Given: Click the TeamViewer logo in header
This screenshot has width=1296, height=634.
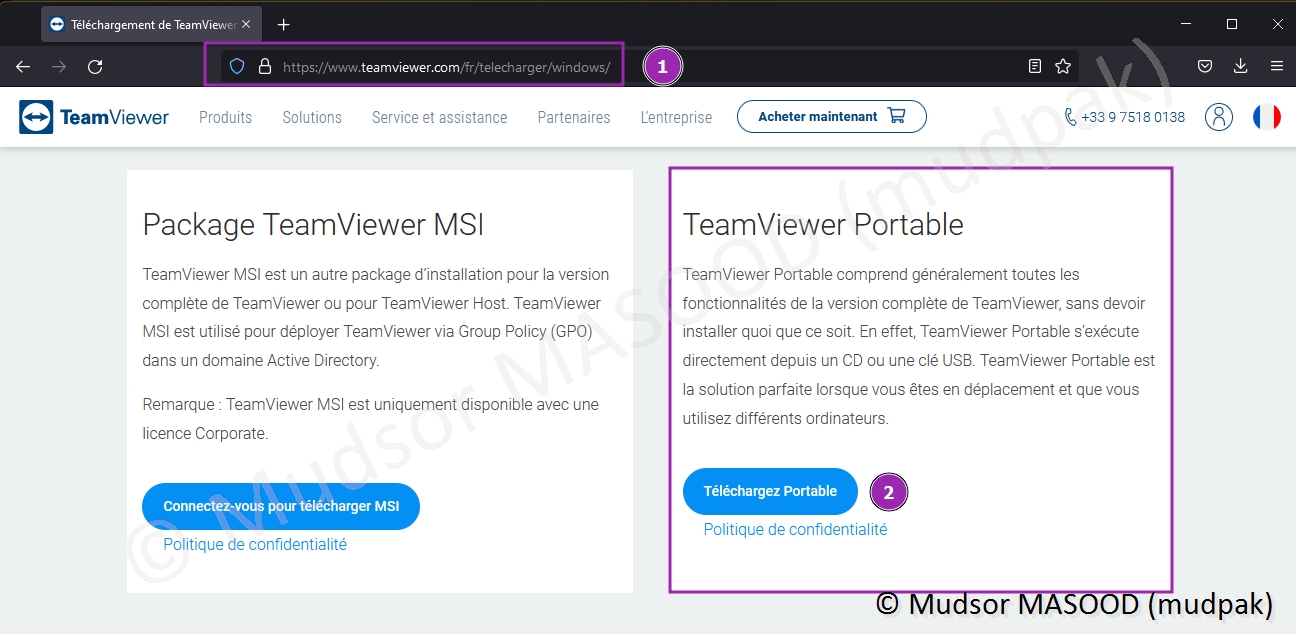Looking at the screenshot, I should [x=94, y=117].
